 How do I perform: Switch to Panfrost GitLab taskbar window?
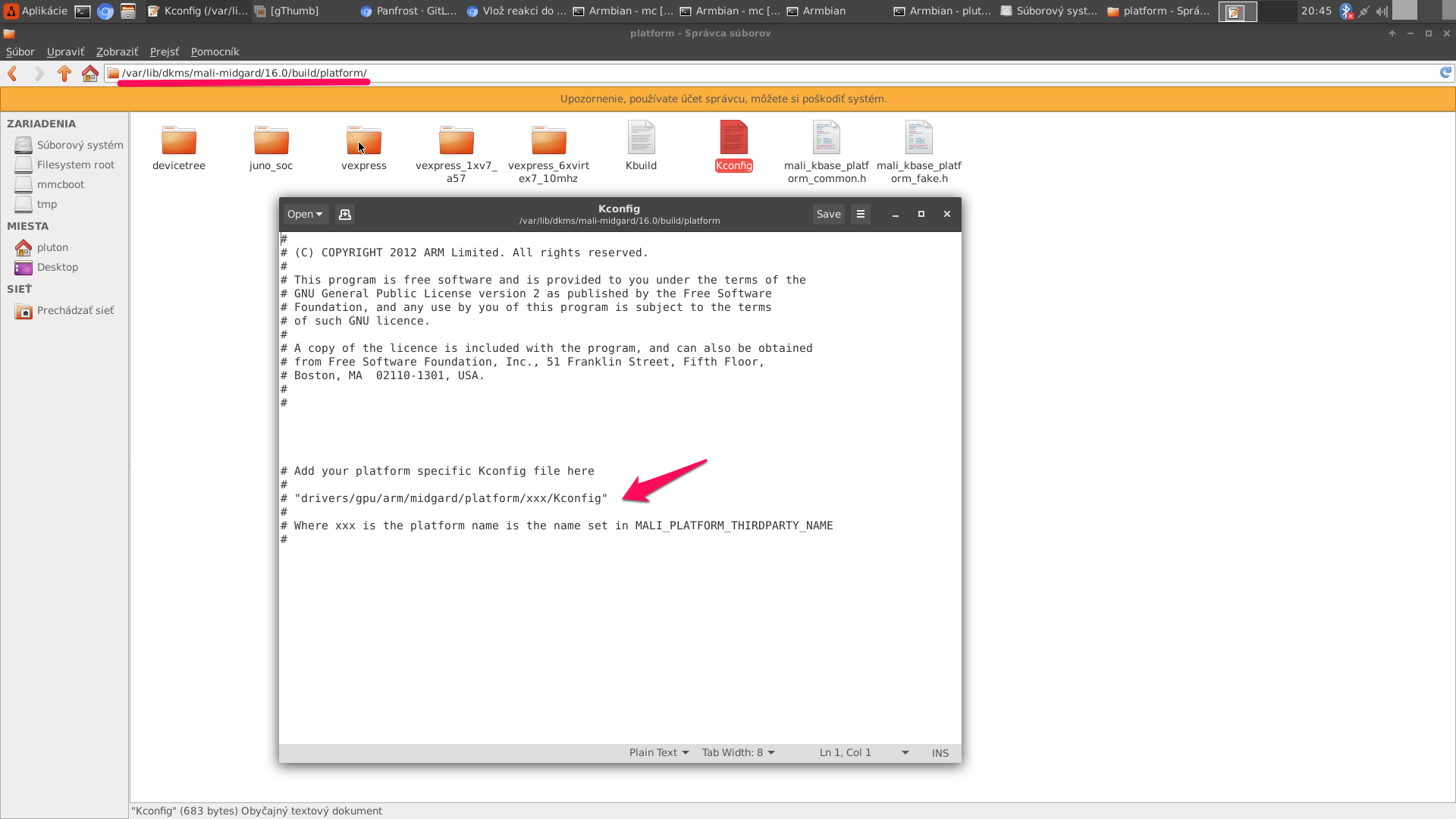[x=409, y=11]
